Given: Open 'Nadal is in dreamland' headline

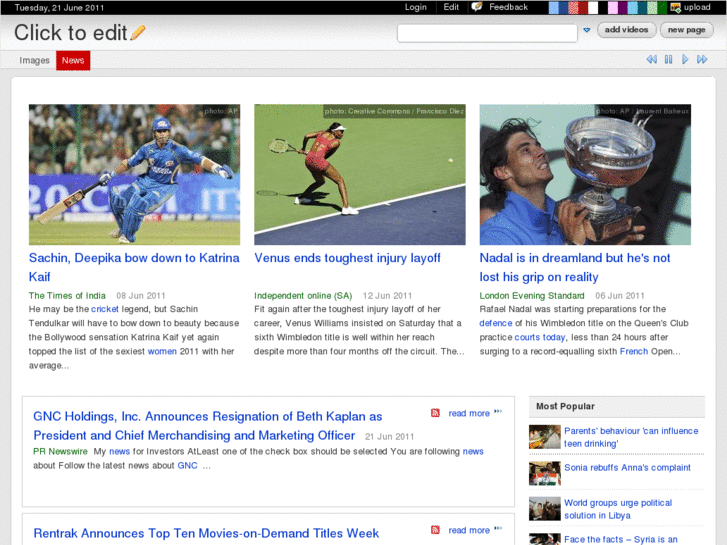Looking at the screenshot, I should tap(575, 267).
